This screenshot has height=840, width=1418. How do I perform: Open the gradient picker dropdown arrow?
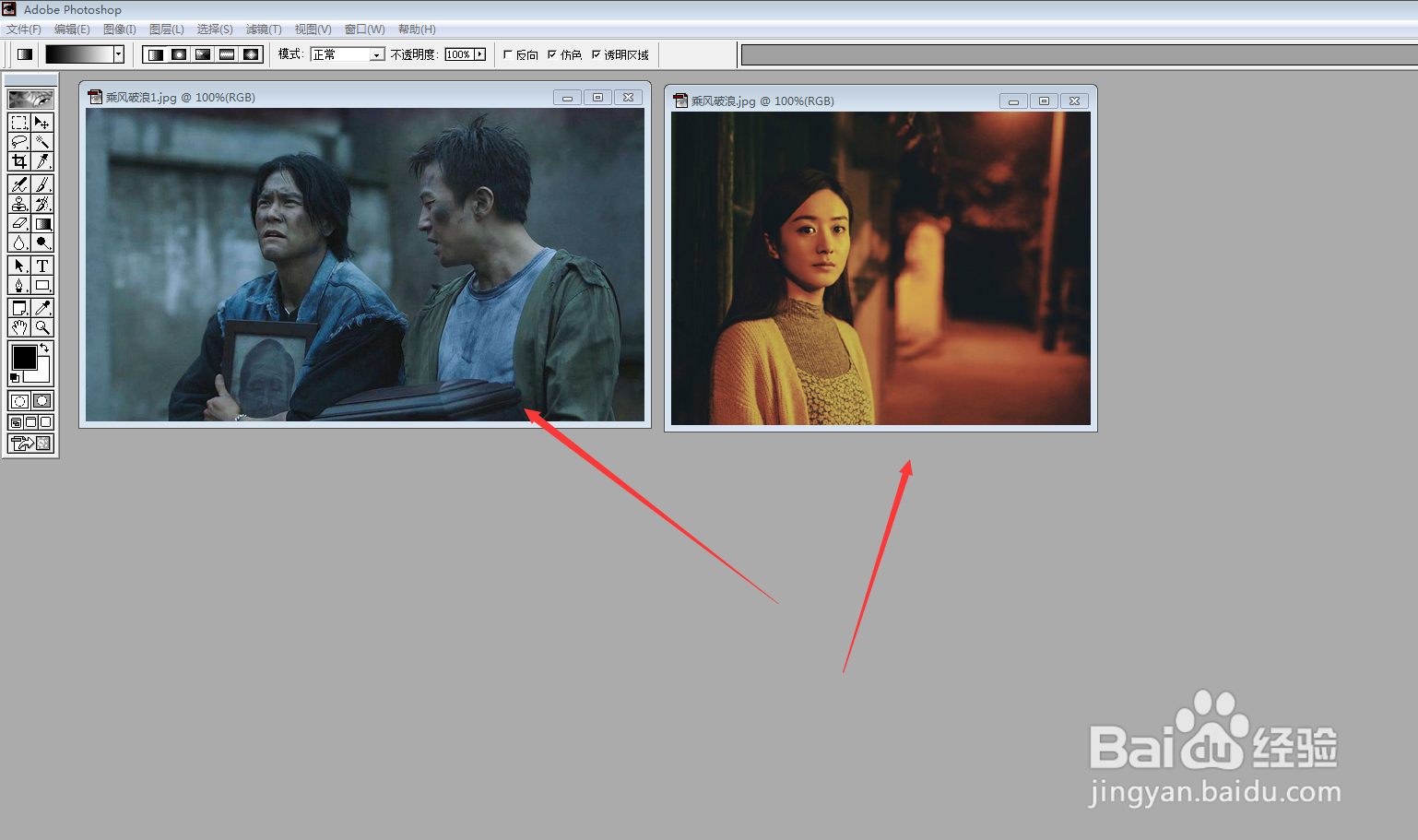(119, 54)
